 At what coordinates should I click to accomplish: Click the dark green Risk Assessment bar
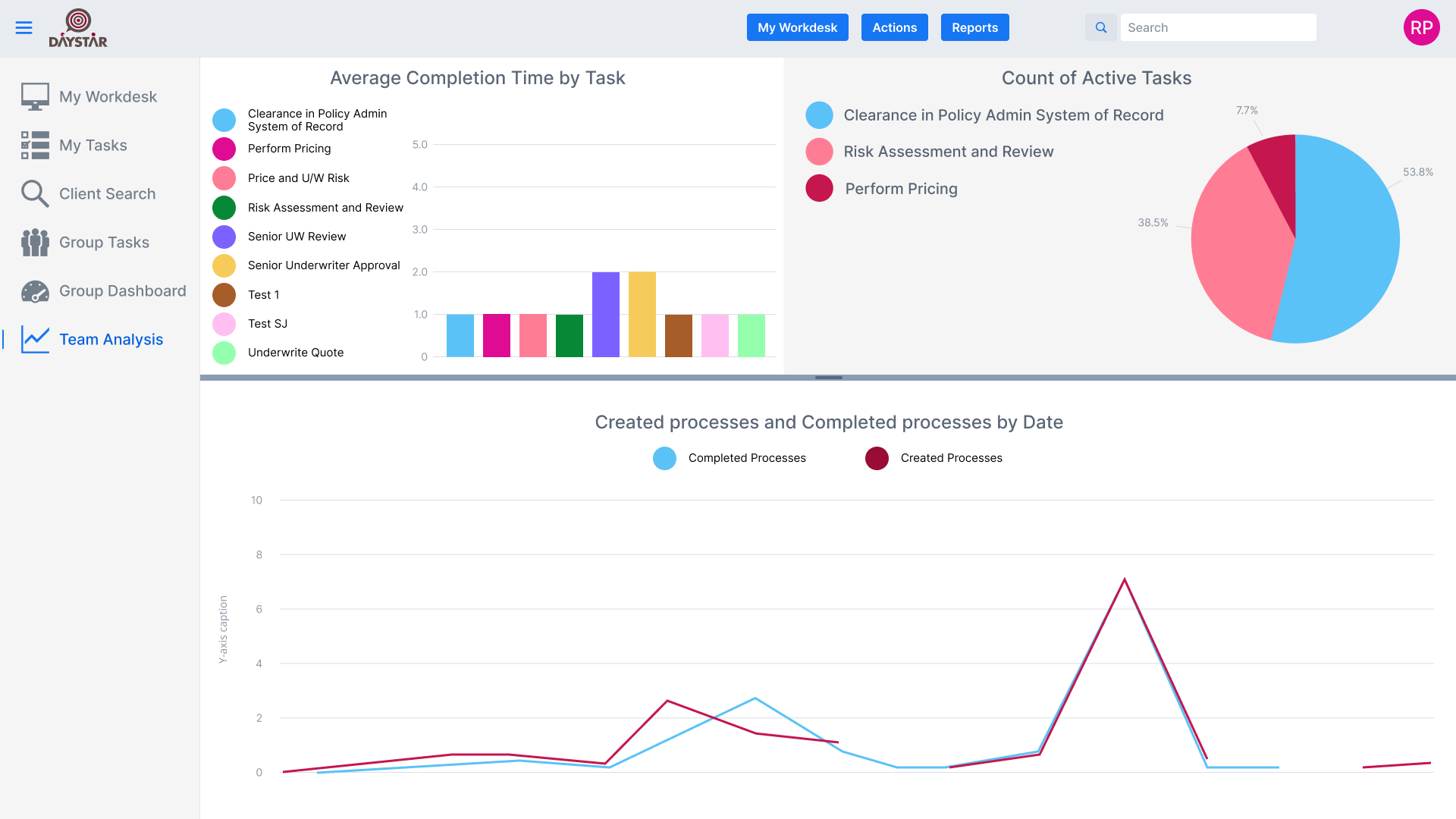tap(570, 335)
